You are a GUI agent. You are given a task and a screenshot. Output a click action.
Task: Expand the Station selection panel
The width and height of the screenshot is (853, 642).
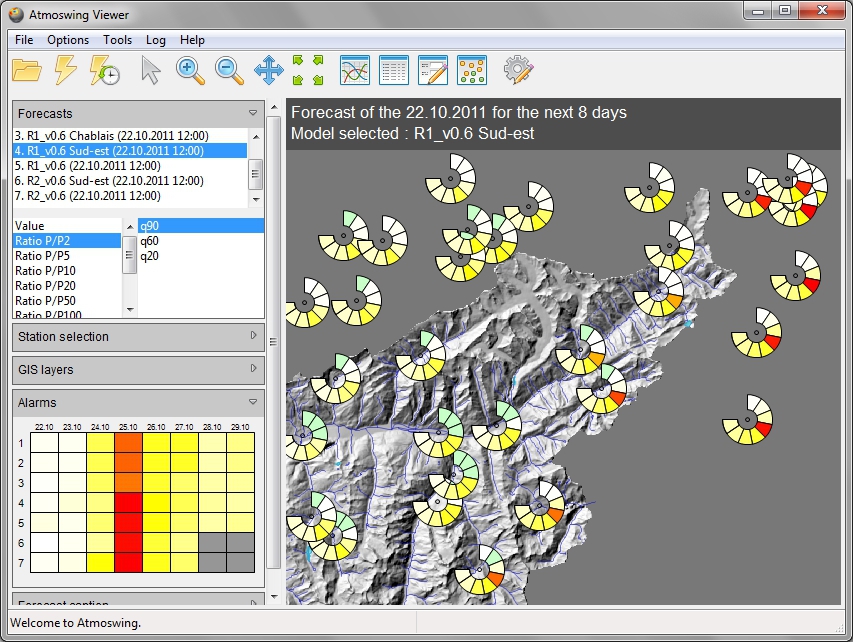[x=253, y=337]
